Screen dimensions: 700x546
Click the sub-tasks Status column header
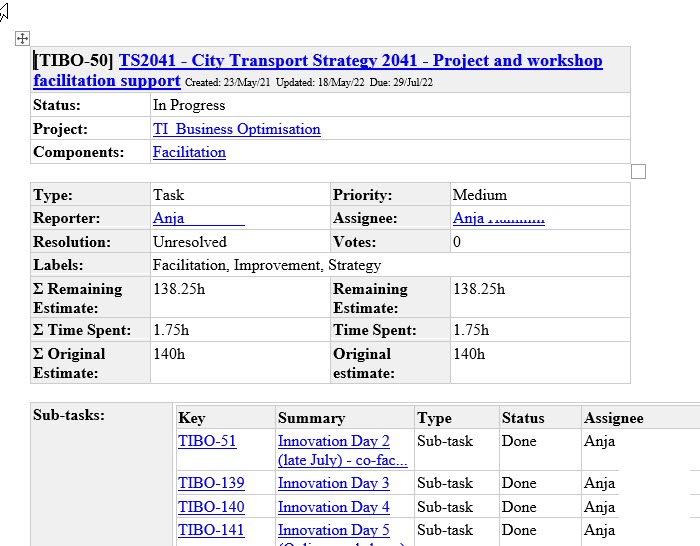(x=523, y=418)
